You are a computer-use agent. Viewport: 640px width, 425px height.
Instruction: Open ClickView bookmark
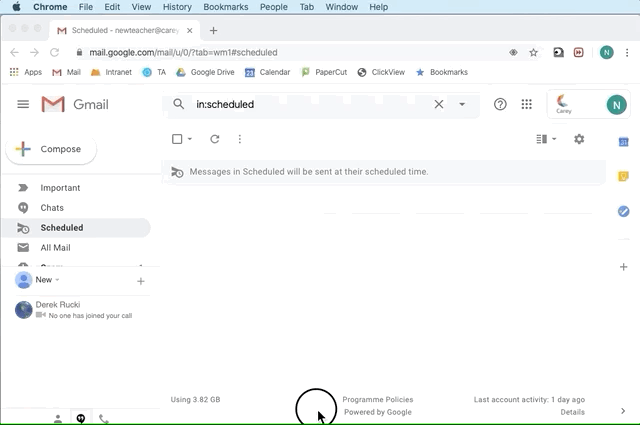click(381, 72)
